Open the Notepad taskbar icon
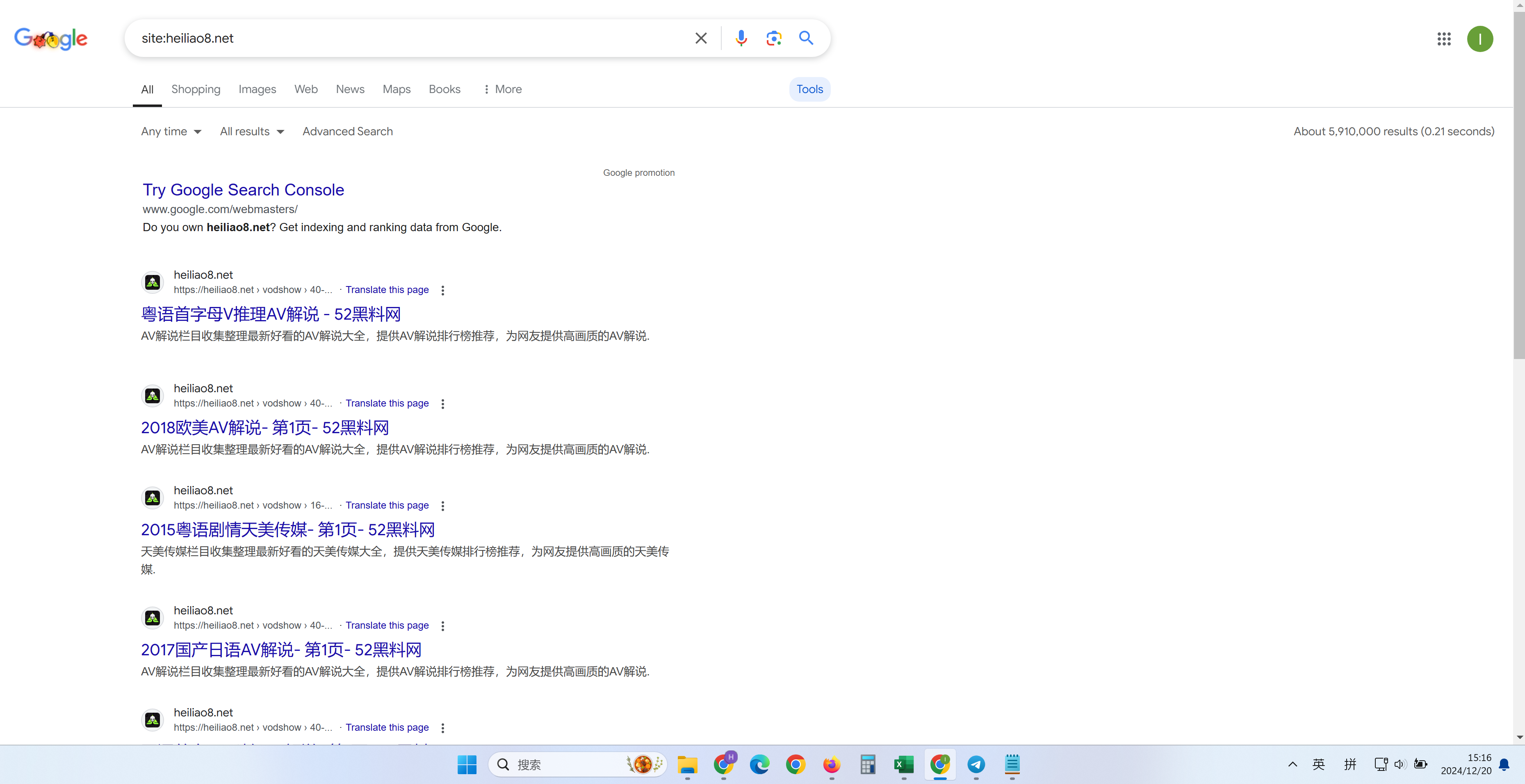This screenshot has height=784, width=1525. pos(1012,764)
